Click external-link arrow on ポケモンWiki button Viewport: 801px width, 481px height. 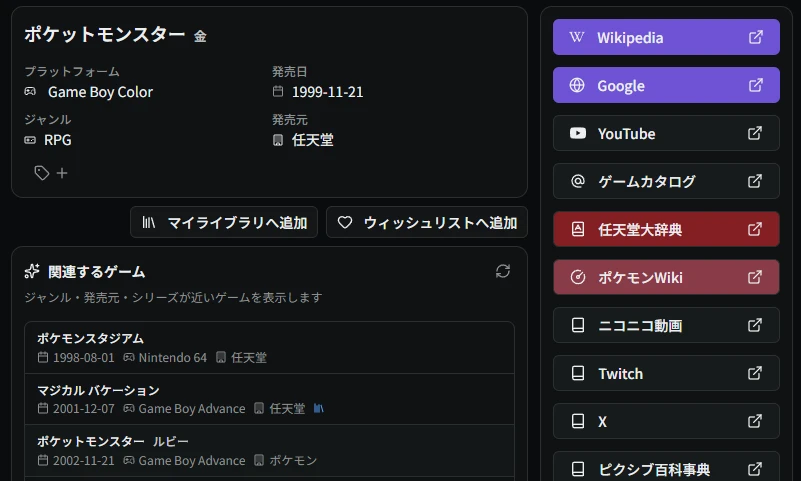tap(755, 277)
